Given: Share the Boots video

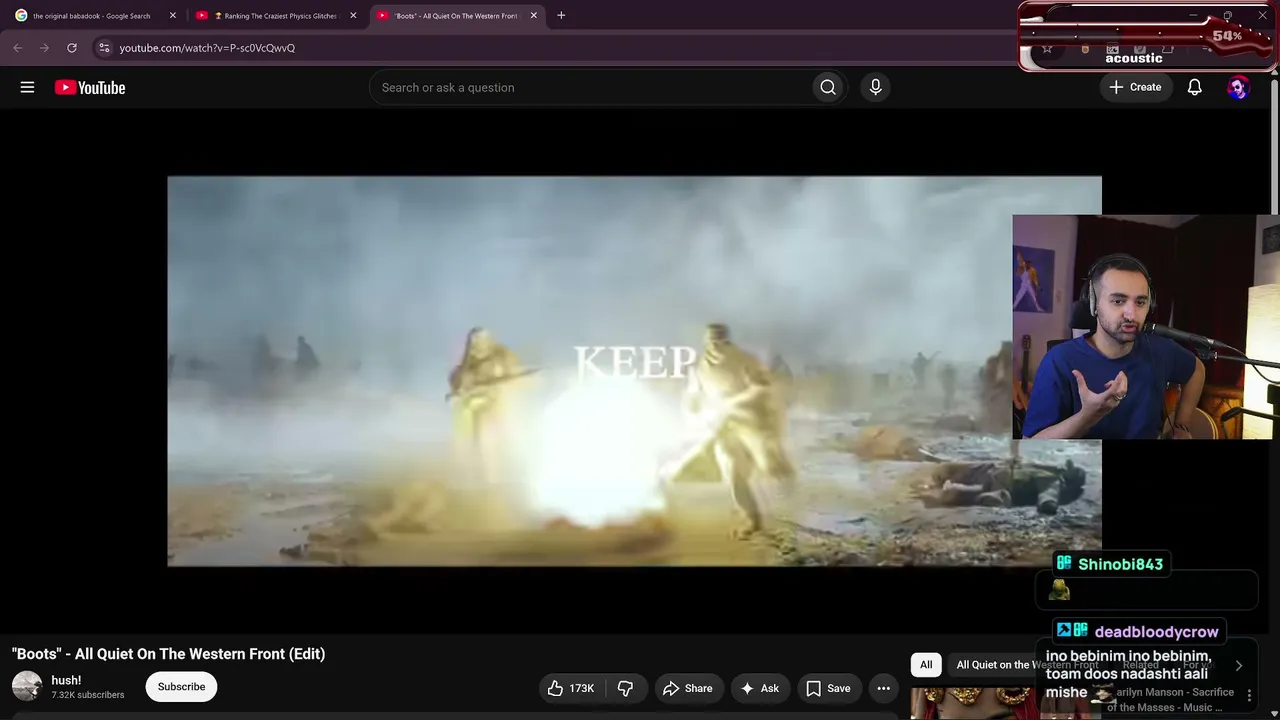Looking at the screenshot, I should pos(687,688).
